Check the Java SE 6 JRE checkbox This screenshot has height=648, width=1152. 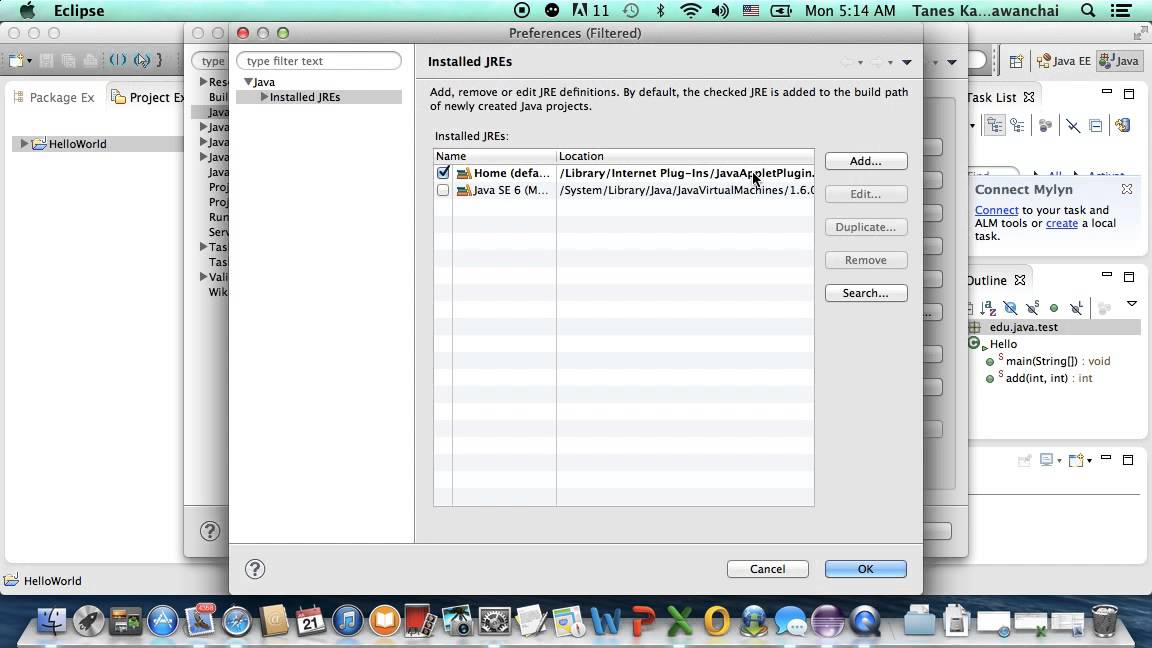(x=443, y=190)
